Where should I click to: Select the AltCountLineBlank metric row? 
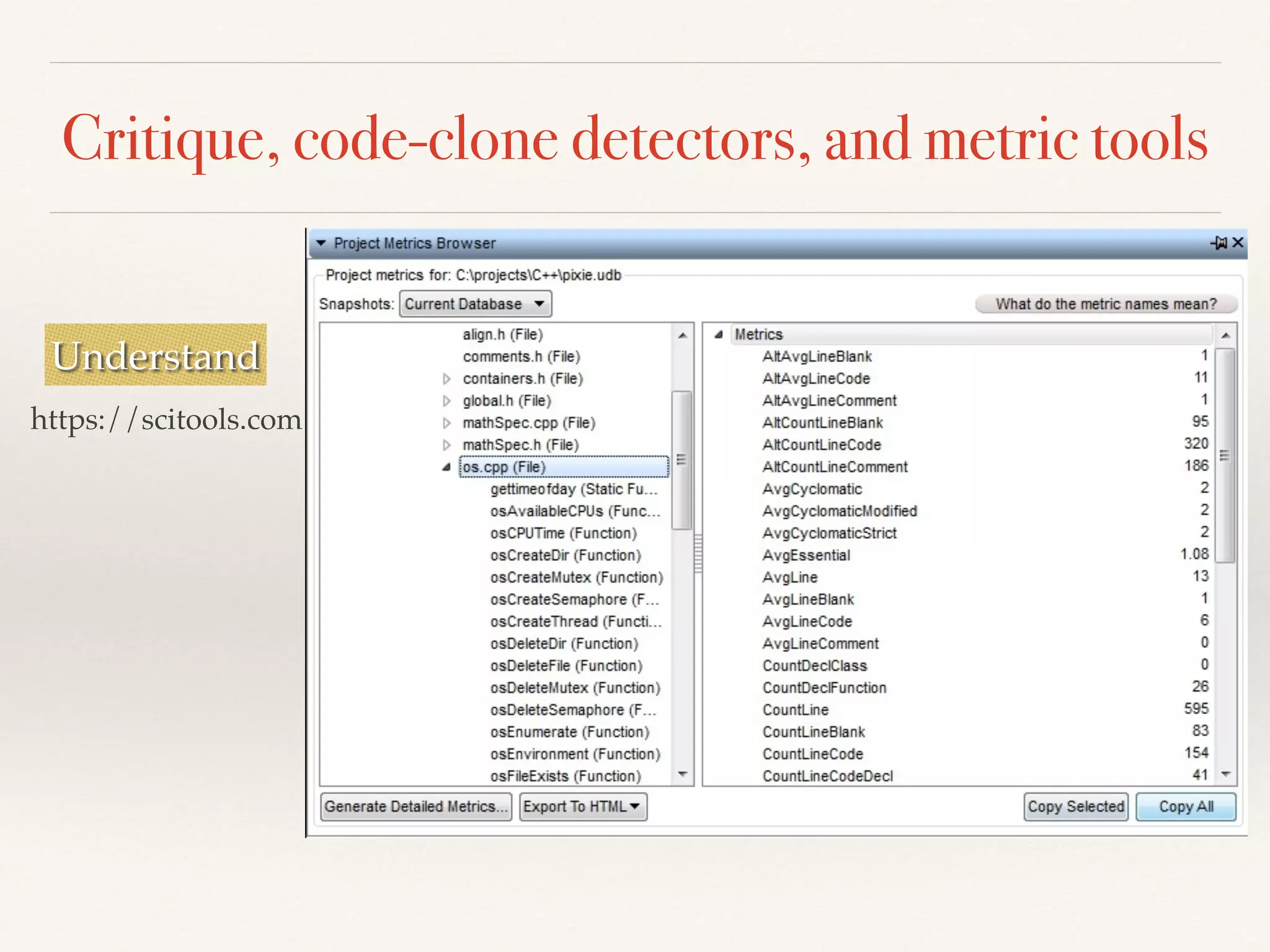[x=985, y=423]
